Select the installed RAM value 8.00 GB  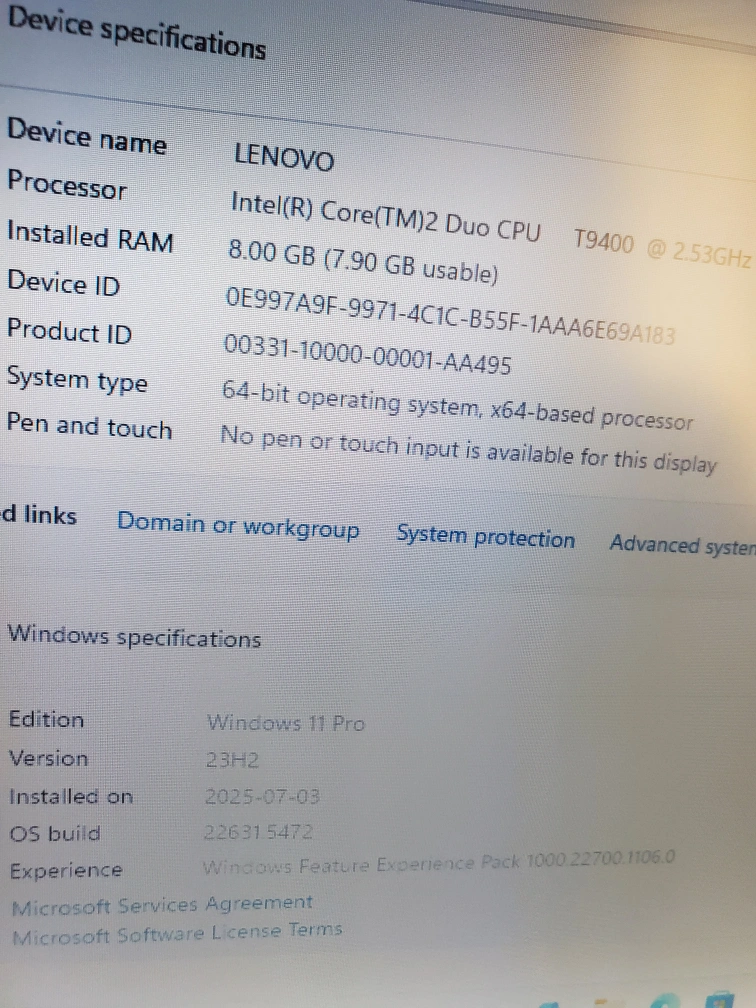click(x=363, y=261)
